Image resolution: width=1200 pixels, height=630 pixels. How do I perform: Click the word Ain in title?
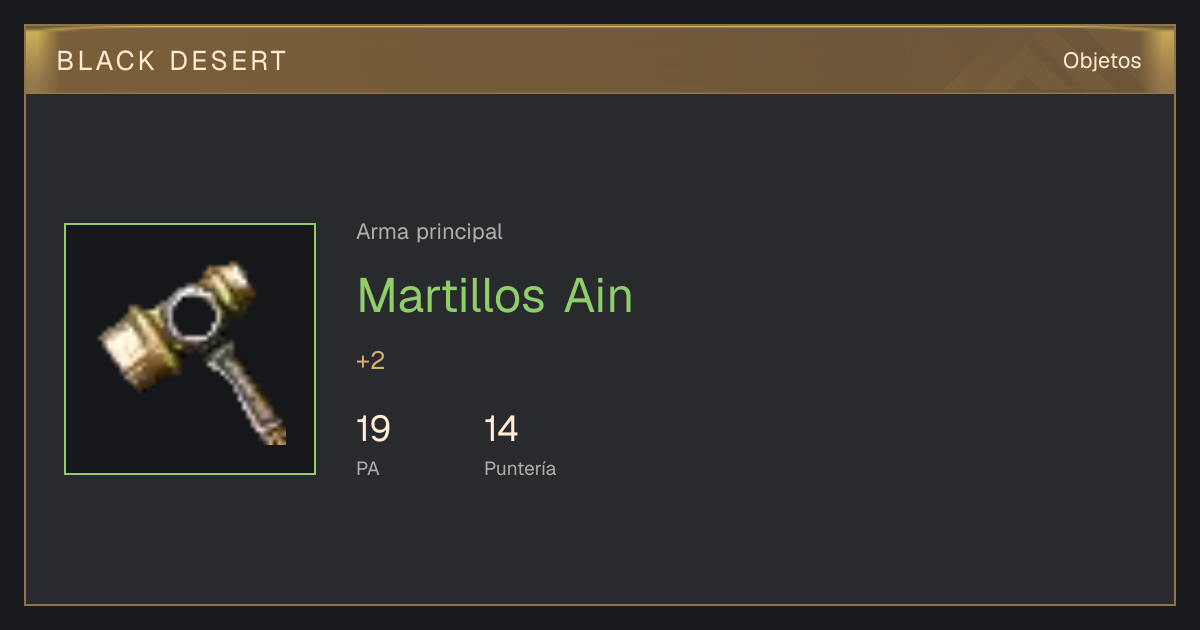tap(599, 296)
